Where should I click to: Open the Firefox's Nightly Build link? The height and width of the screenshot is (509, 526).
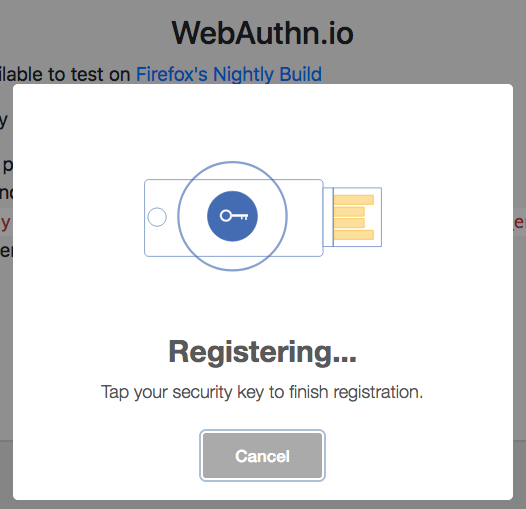coord(229,74)
